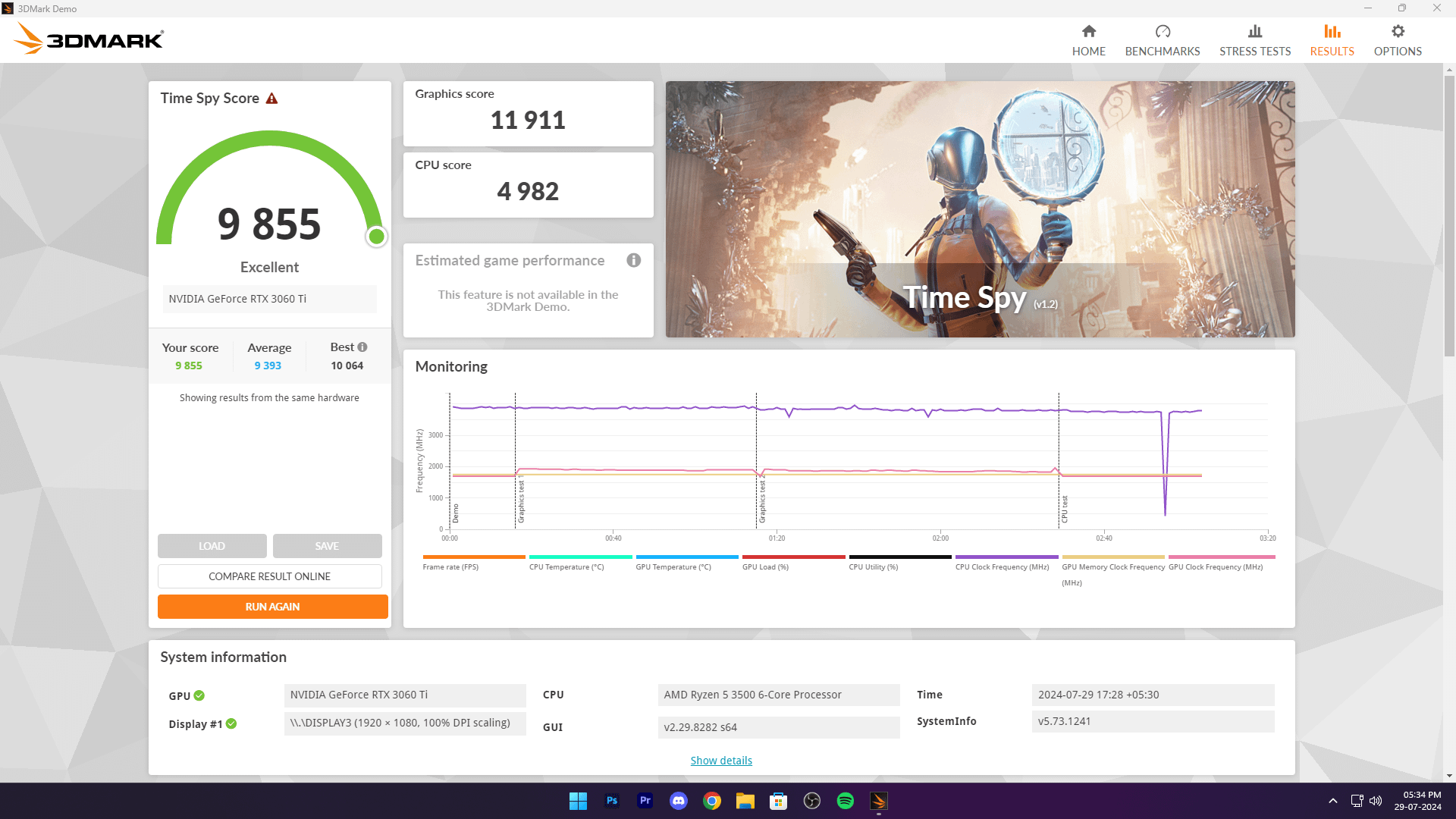Click the AMD Ryzen 5 3500 CPU field

tap(779, 695)
